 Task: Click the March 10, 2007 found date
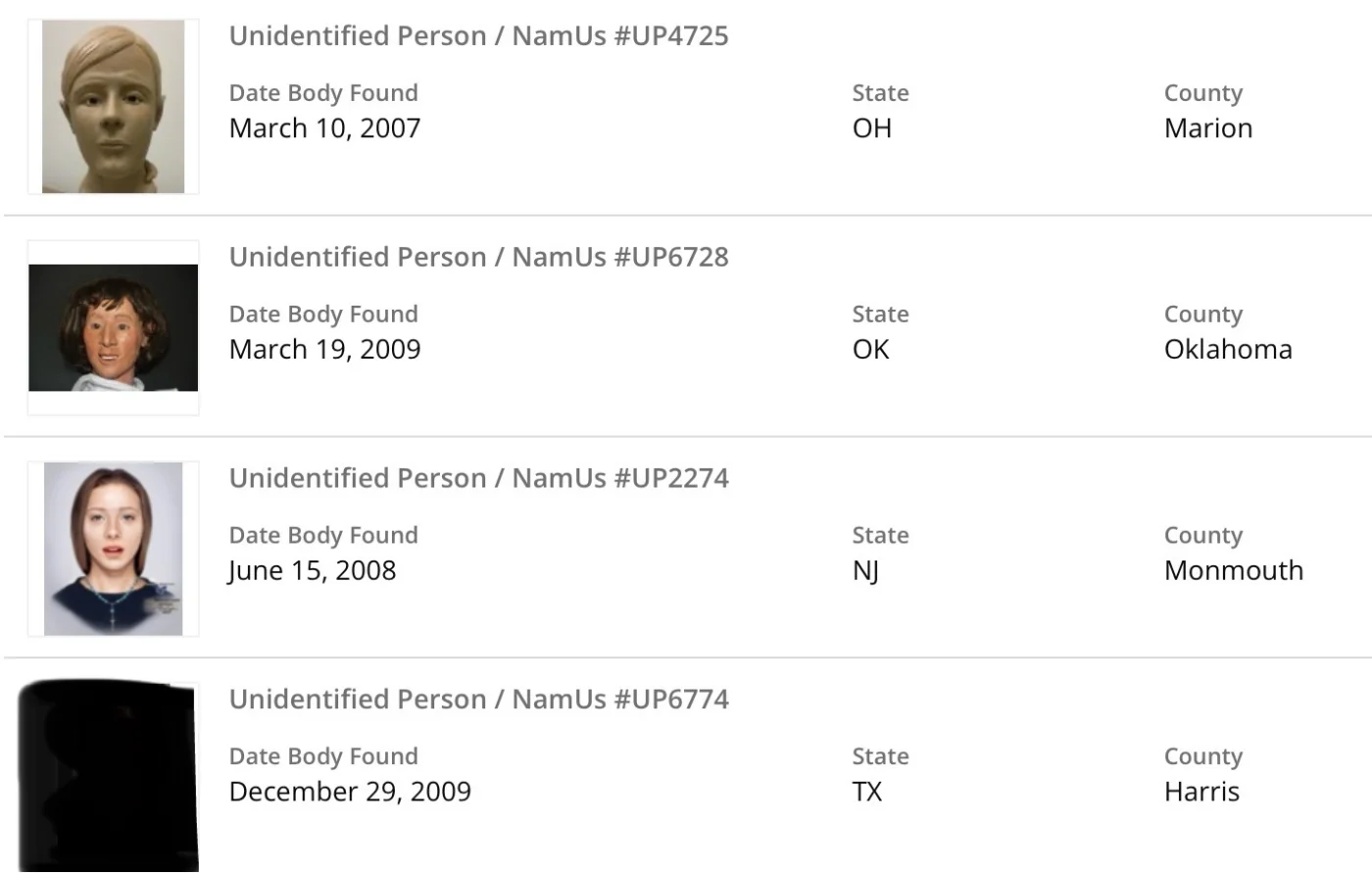tap(324, 128)
